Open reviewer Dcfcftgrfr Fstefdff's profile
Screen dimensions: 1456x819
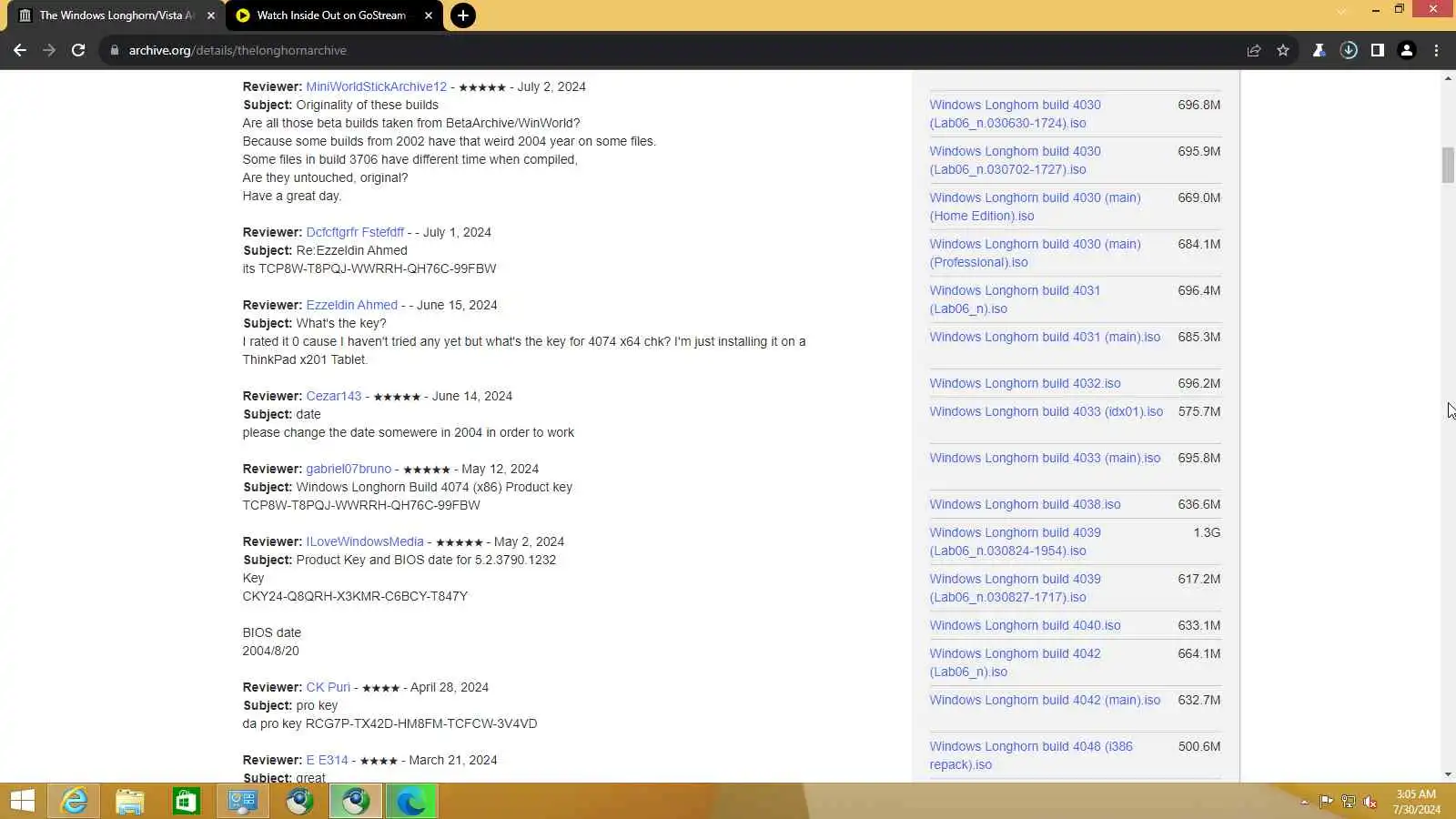click(355, 232)
